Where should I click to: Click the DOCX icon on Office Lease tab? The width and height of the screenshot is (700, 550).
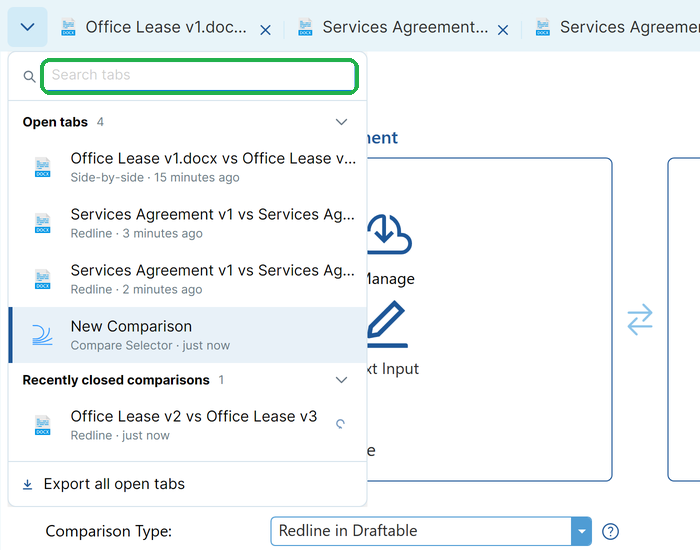tap(68, 27)
